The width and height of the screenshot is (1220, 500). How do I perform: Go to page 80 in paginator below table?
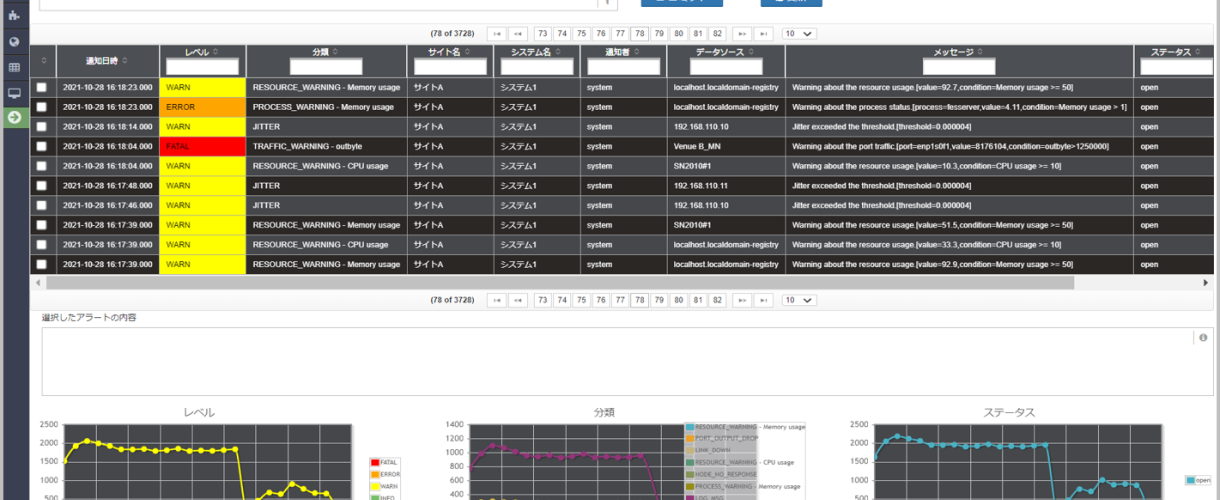[x=679, y=300]
